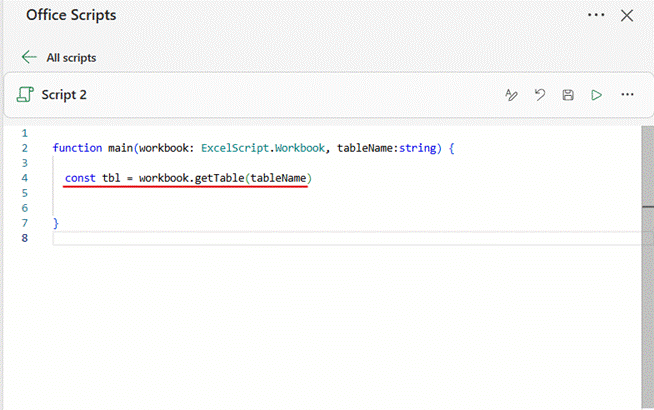
Task: Click the closing brace on line 7
Action: click(55, 223)
